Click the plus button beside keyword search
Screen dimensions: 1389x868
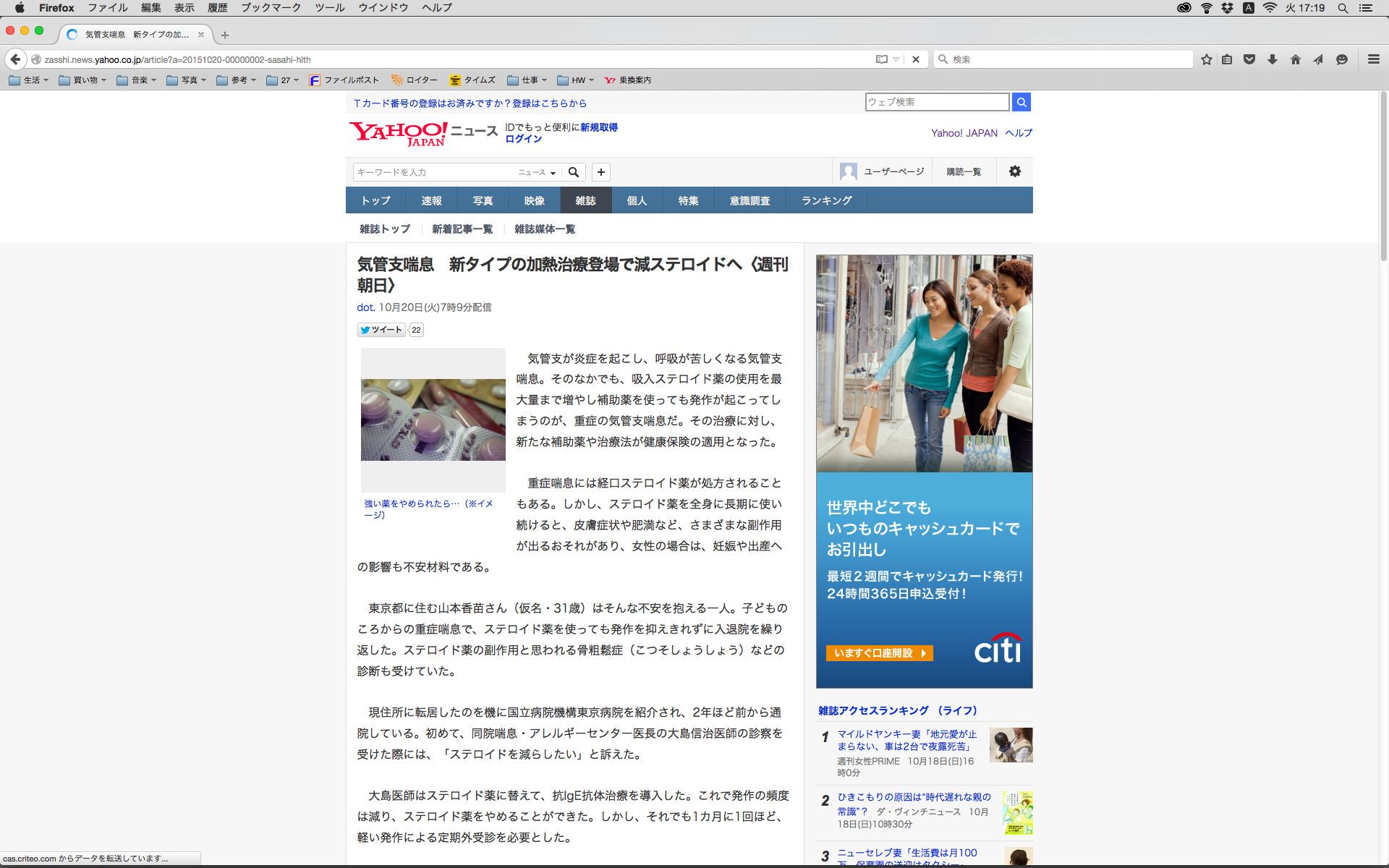click(600, 172)
